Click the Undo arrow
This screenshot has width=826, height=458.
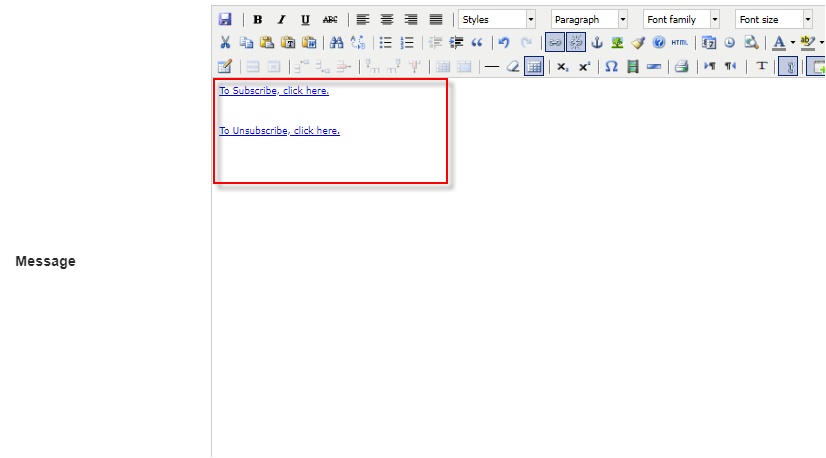504,43
